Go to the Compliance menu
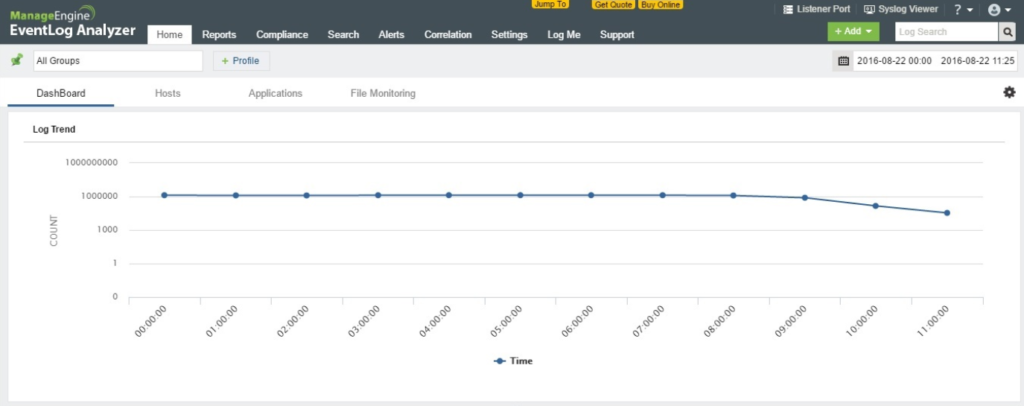This screenshot has width=1024, height=406. click(281, 35)
